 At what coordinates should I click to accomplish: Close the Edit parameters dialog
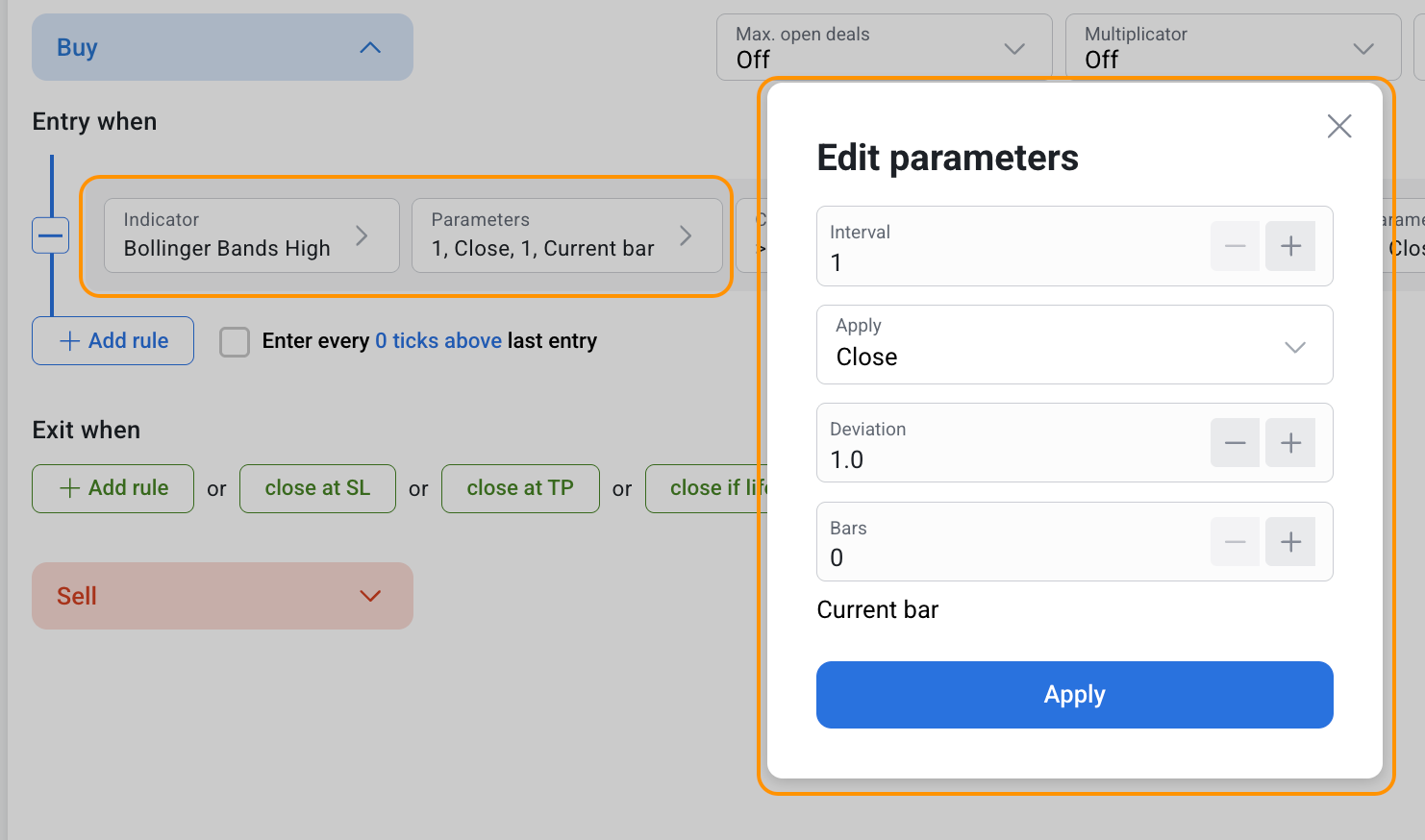[1338, 126]
